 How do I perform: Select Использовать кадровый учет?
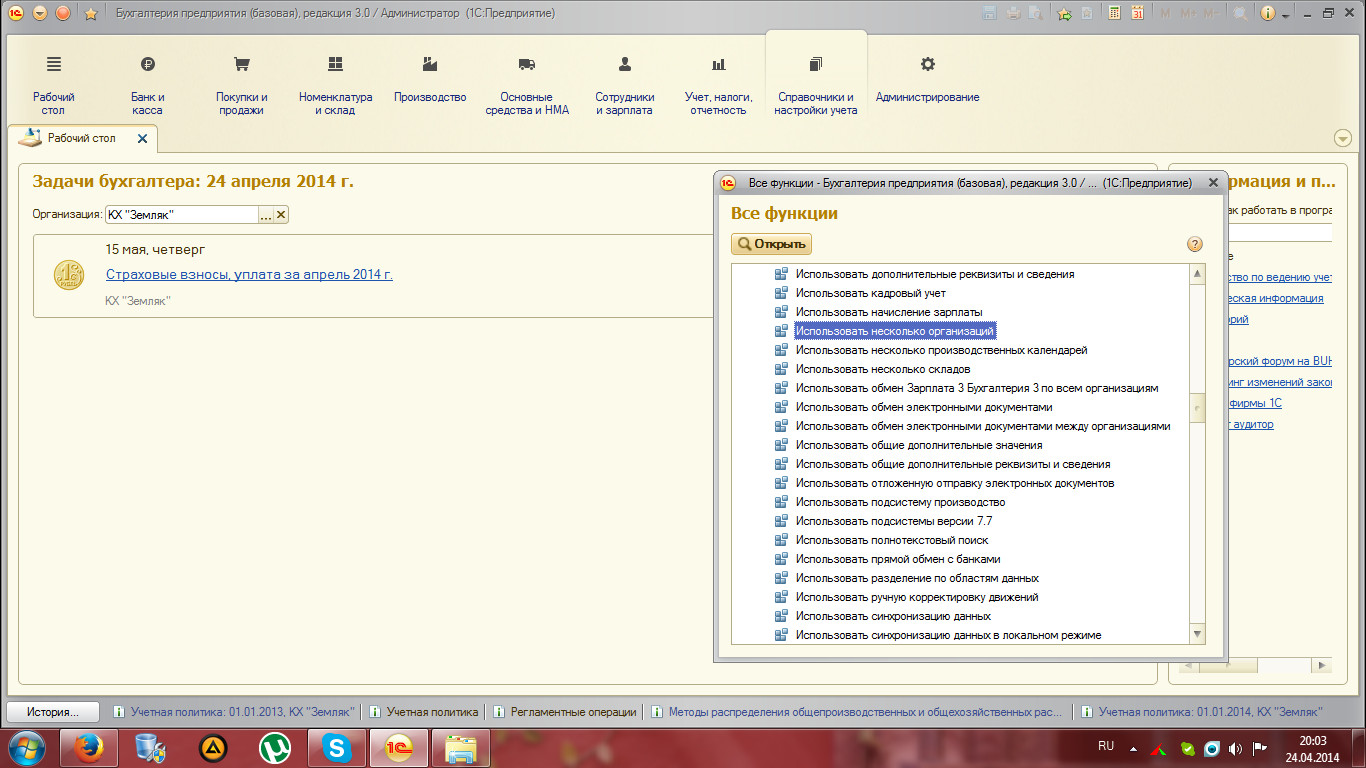pos(869,293)
